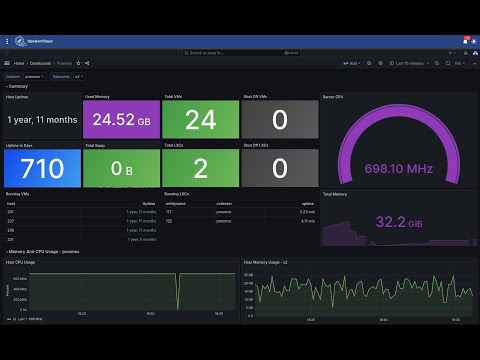The height and width of the screenshot is (360, 480).
Task: Click the Total LXCs panel title
Action: pyautogui.click(x=174, y=145)
